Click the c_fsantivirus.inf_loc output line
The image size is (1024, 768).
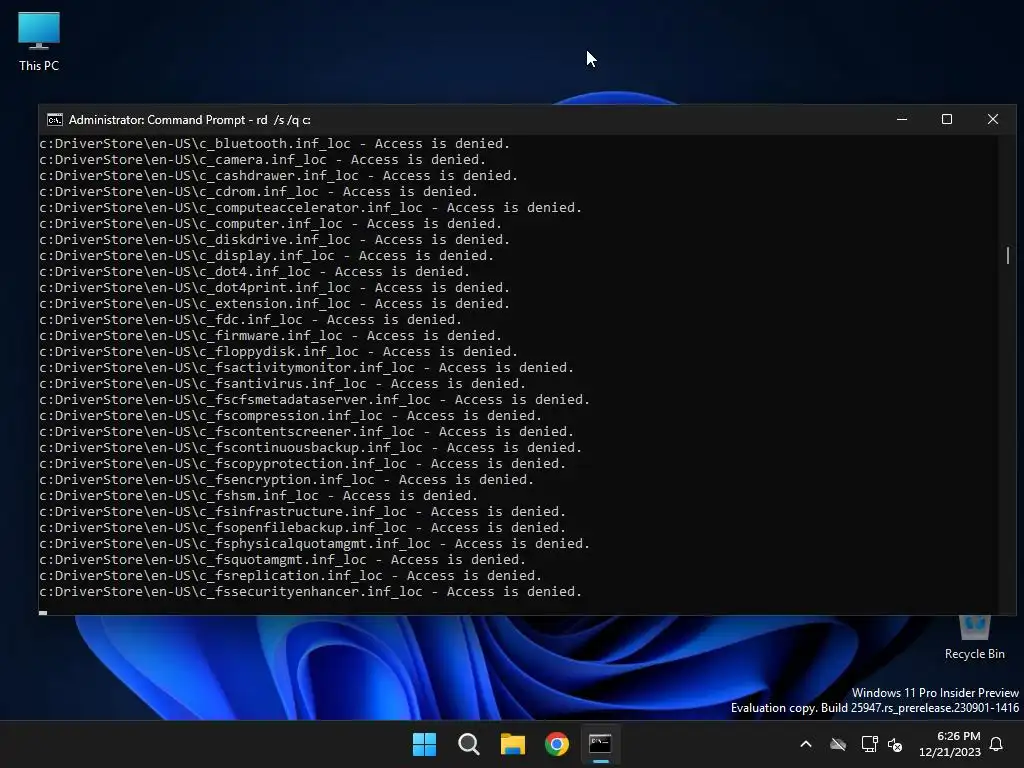click(282, 383)
